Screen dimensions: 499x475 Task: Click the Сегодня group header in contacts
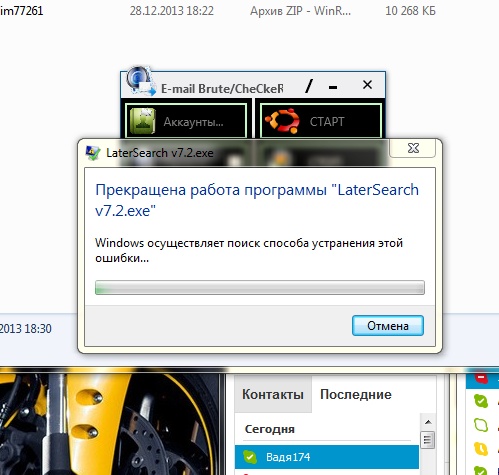[269, 429]
